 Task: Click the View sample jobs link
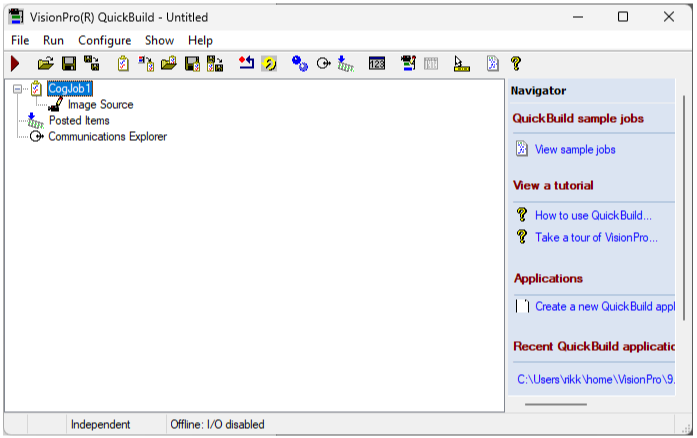click(x=575, y=150)
